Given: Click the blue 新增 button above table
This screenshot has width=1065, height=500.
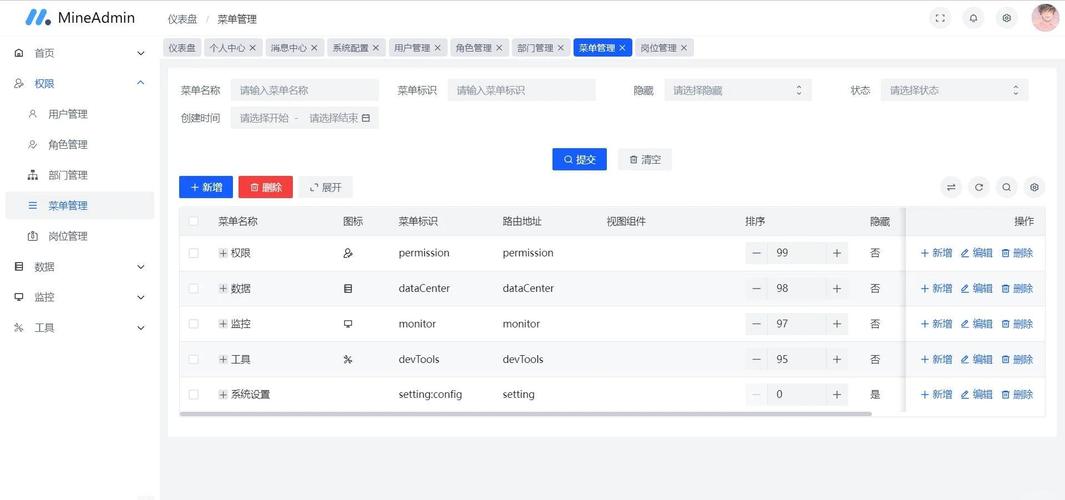Looking at the screenshot, I should click(x=206, y=188).
